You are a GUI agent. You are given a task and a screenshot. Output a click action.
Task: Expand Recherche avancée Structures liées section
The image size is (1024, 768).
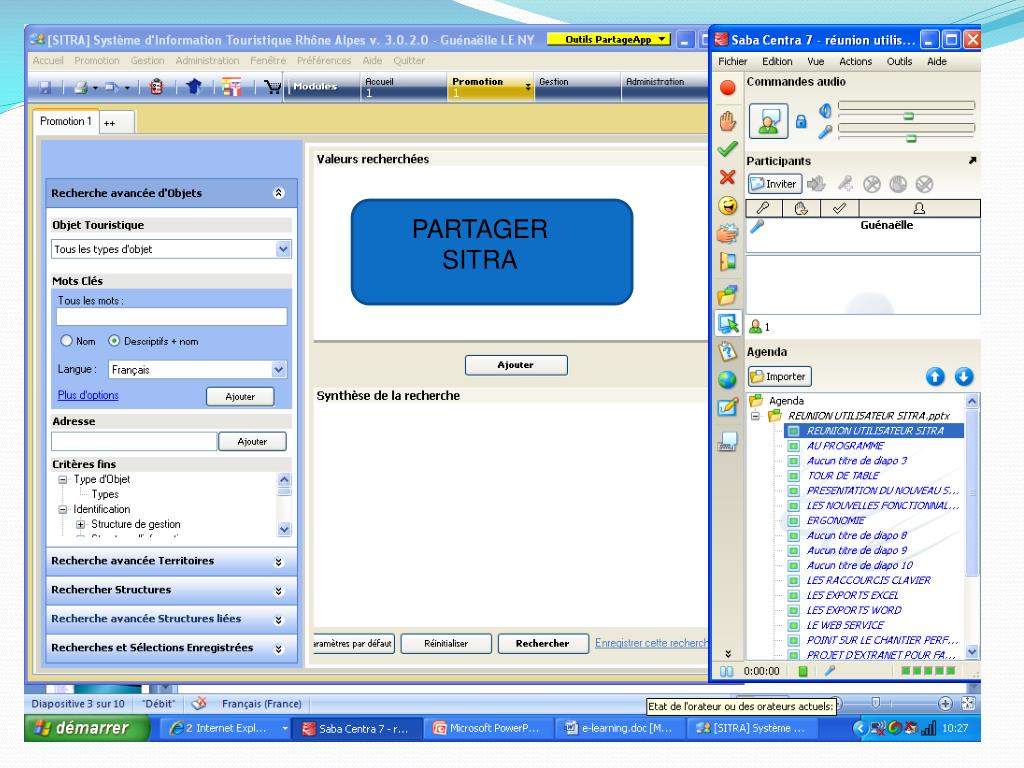pos(279,620)
